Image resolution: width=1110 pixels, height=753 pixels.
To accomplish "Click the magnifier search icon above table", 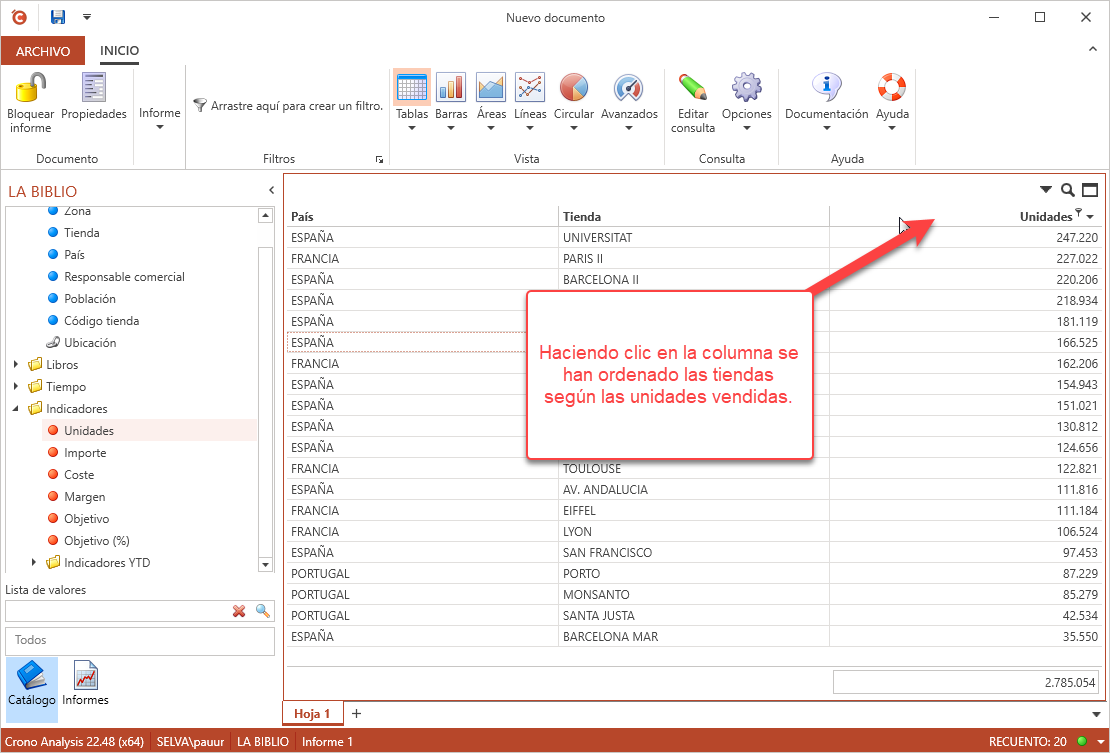I will [1068, 190].
